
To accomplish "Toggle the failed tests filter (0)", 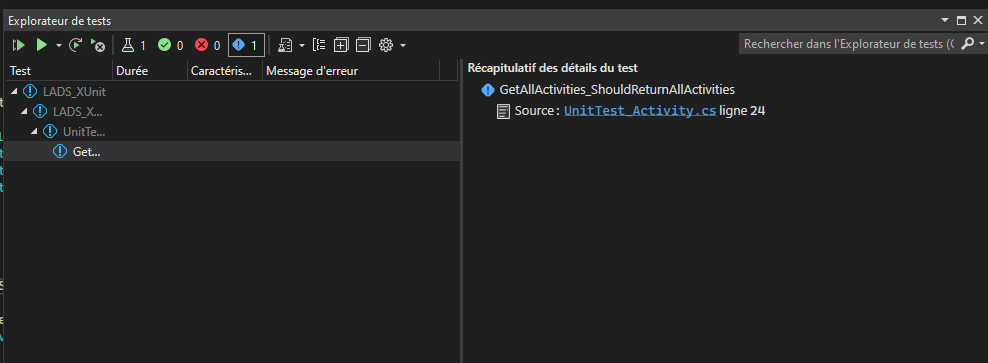I will tap(208, 45).
